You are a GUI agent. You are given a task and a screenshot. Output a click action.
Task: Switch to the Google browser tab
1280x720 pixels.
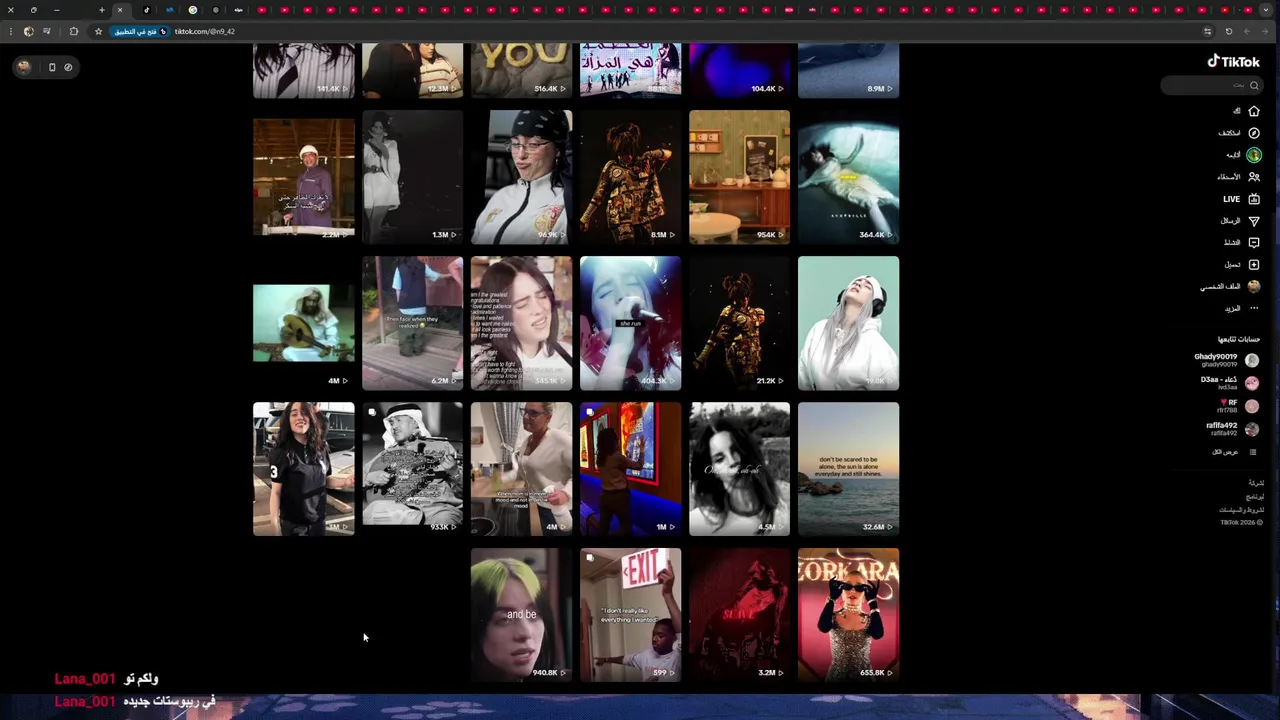tap(192, 10)
